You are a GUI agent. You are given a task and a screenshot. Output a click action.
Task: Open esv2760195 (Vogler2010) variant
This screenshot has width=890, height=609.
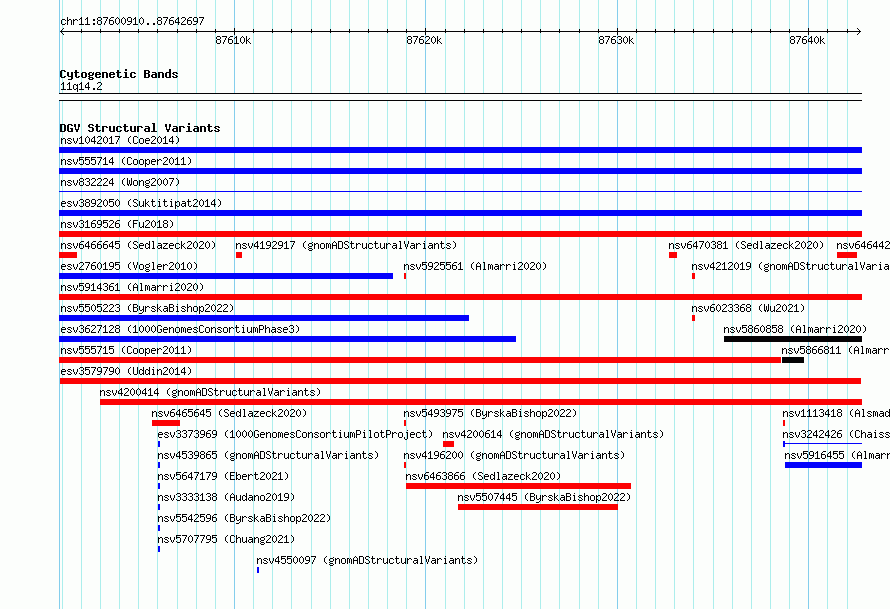pos(129,266)
